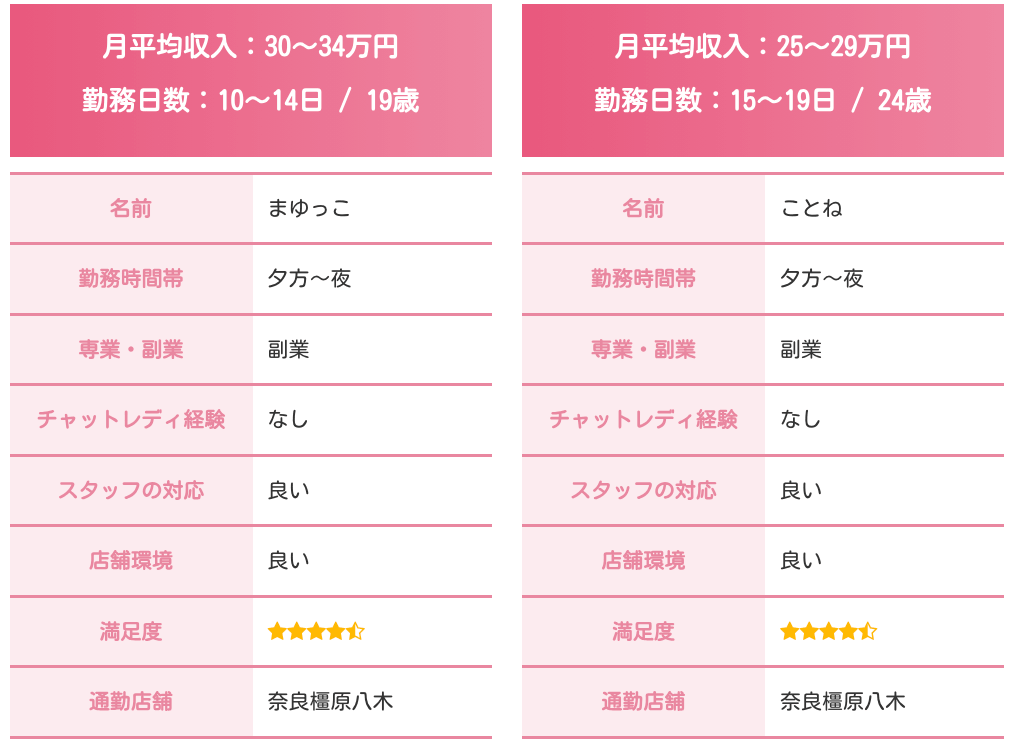Click 夕方〜夜 in まゆっこ's review table
The width and height of the screenshot is (1012, 752).
click(x=309, y=279)
